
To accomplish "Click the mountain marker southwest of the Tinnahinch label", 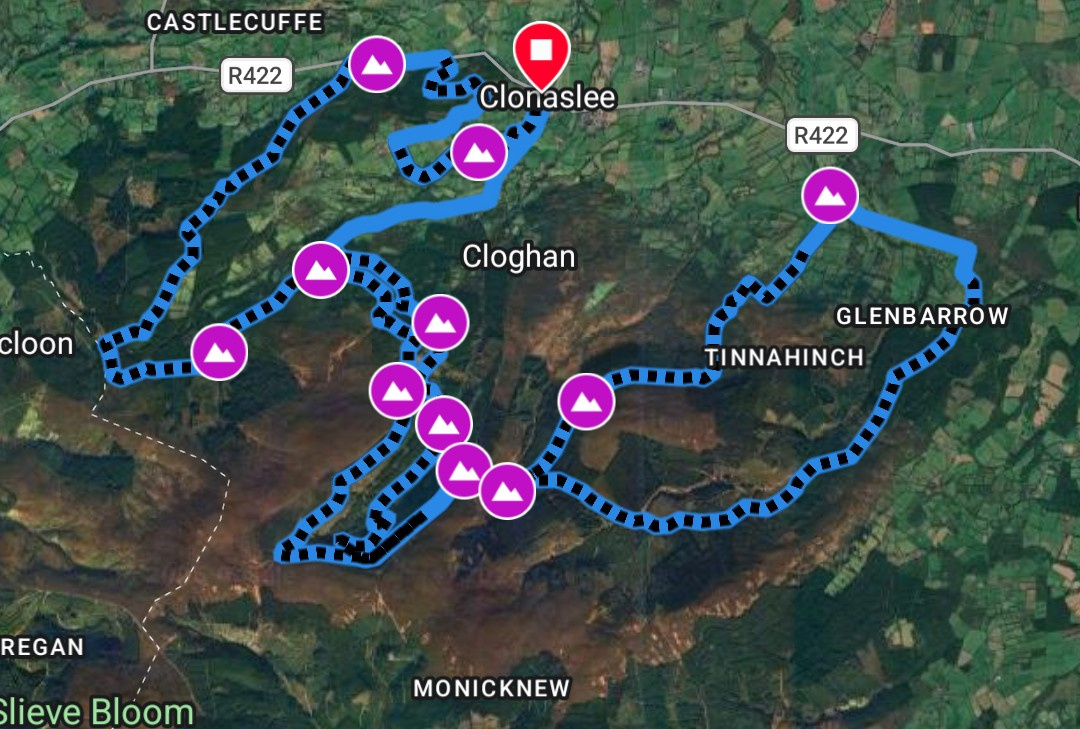I will tap(585, 402).
